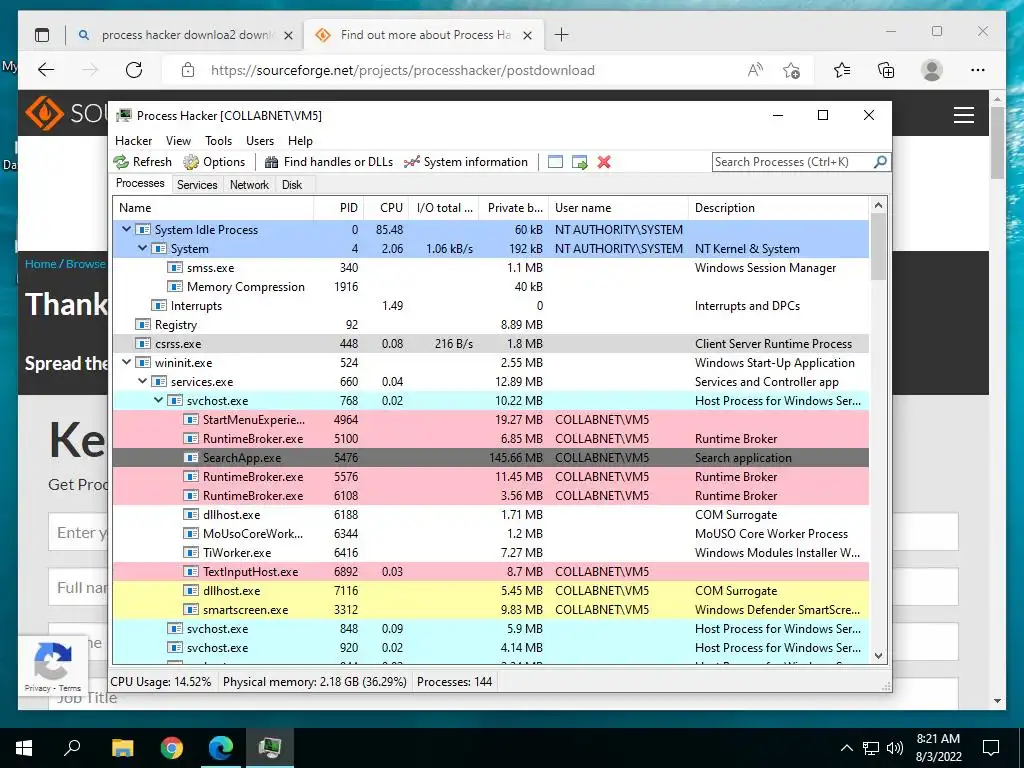1024x768 pixels.
Task: Open the notification center icon
Action: (991, 748)
